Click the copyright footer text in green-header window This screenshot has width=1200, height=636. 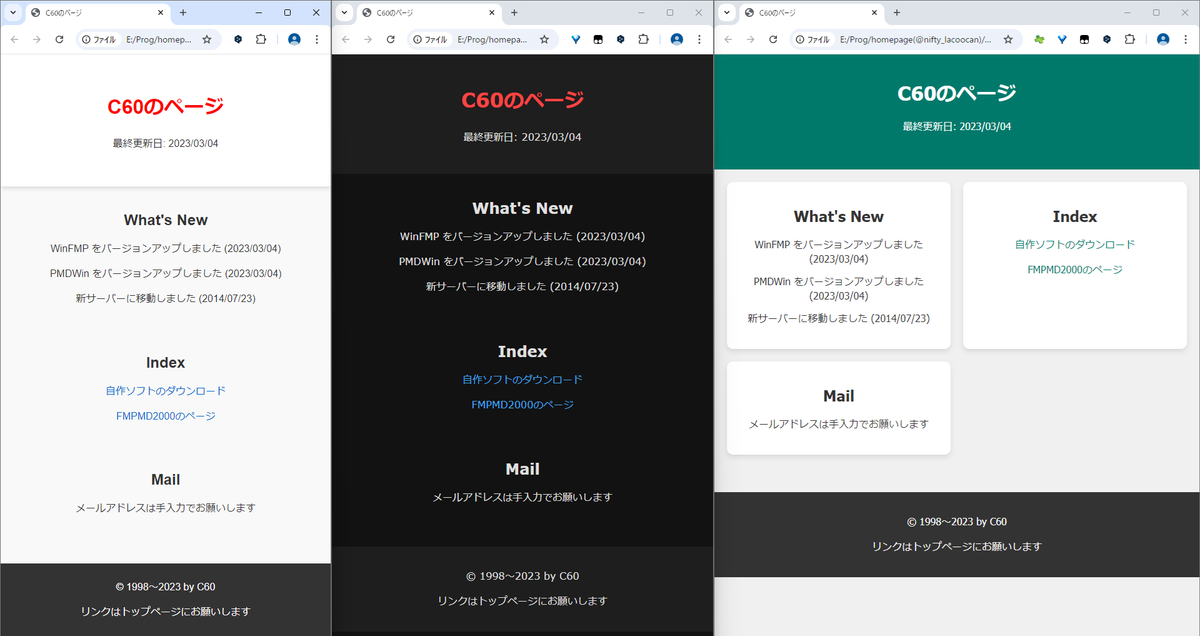957,522
